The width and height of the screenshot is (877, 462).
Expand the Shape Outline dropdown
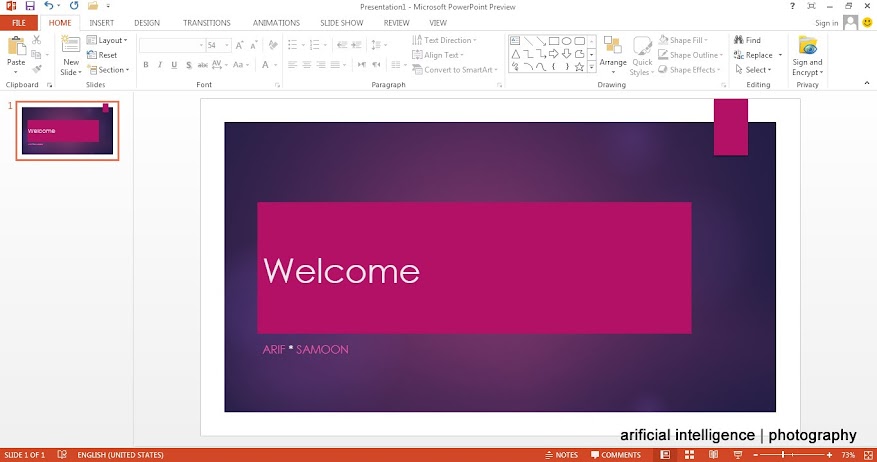(x=690, y=55)
